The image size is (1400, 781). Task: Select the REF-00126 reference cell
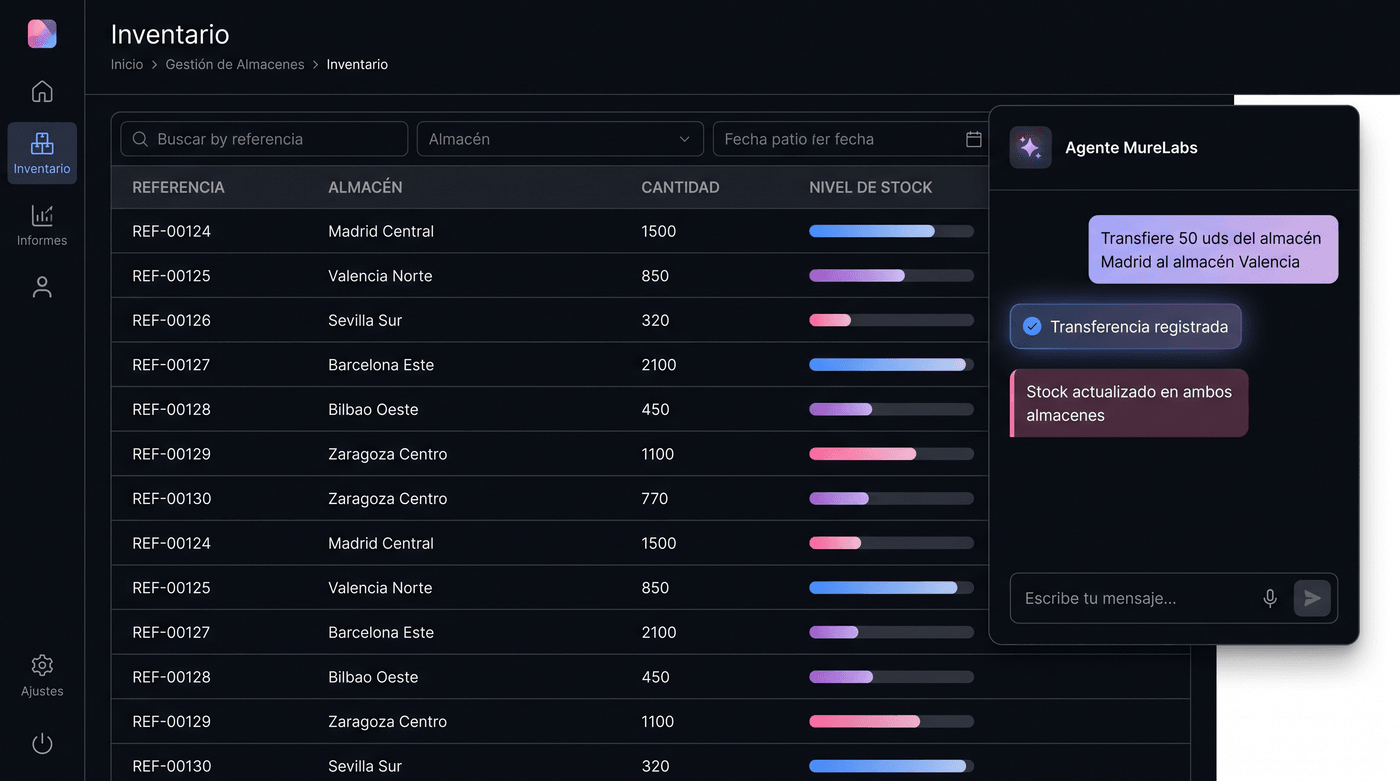click(171, 320)
